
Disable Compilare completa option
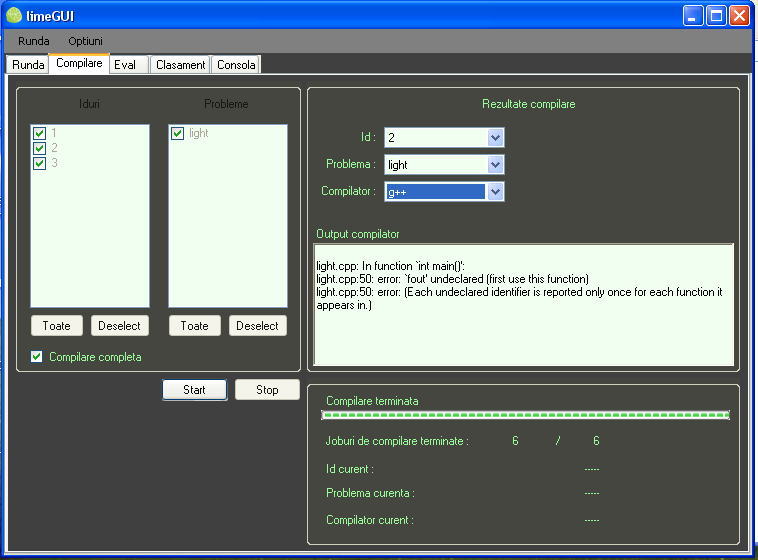tap(36, 357)
